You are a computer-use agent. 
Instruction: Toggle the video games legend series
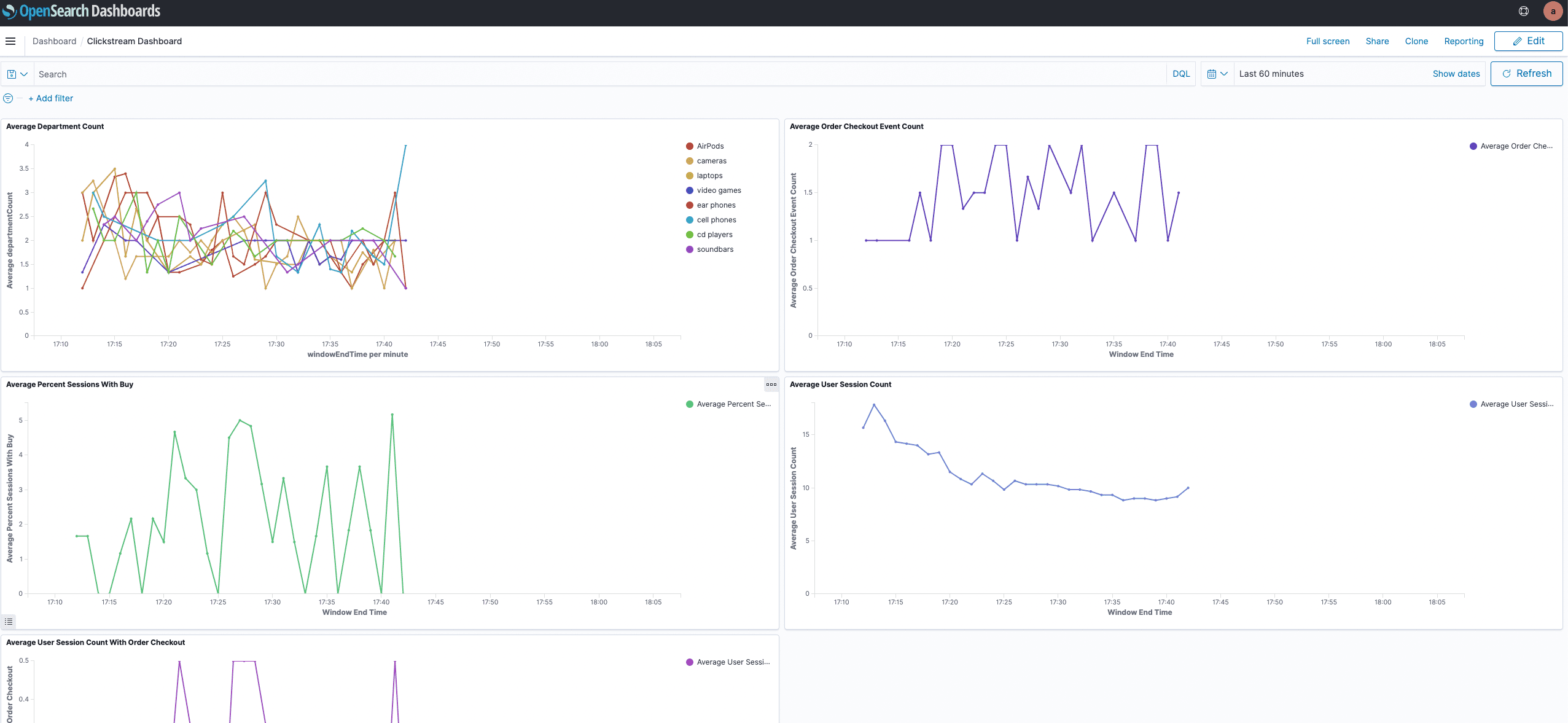click(x=714, y=190)
